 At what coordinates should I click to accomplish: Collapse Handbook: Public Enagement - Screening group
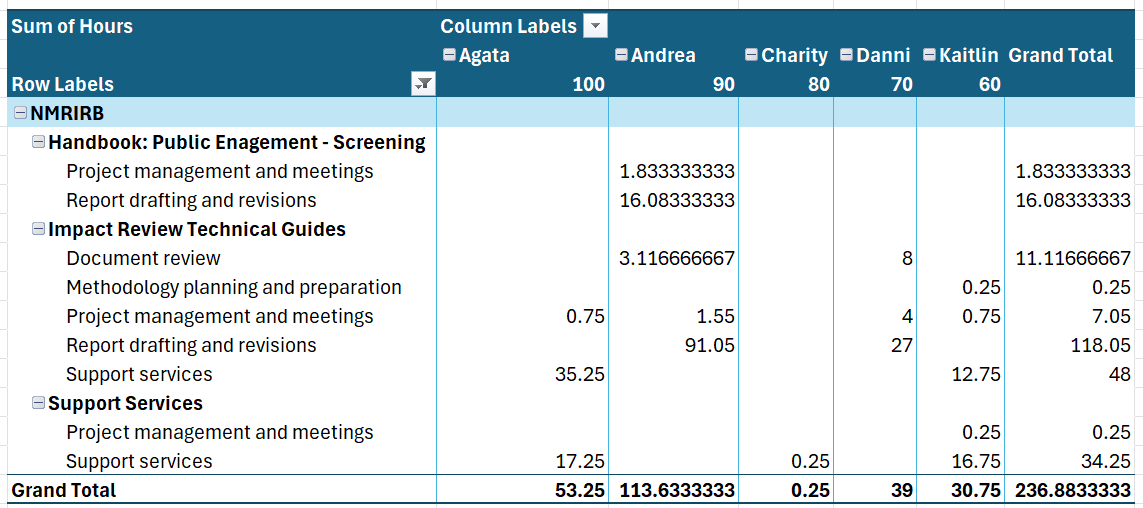pos(39,143)
